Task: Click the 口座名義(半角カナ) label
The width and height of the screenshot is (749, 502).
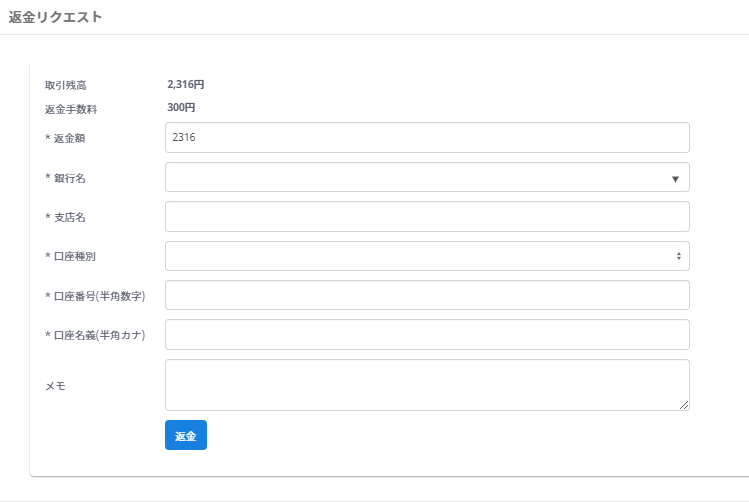Action: coord(95,335)
